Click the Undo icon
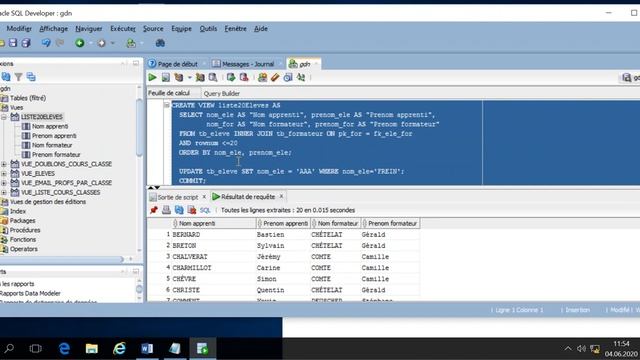This screenshot has width=640, height=360. click(46, 43)
